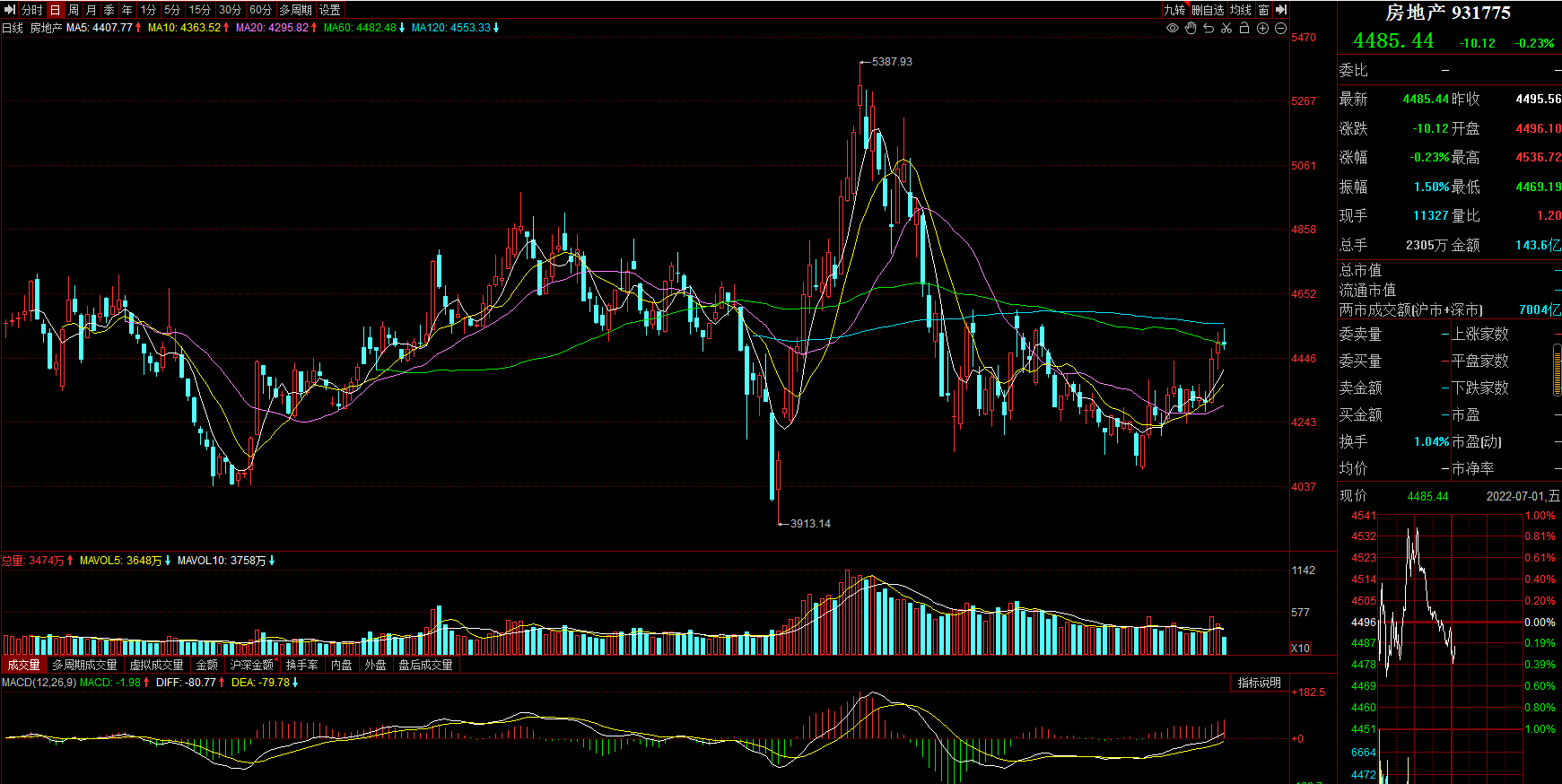Viewport: 1562px width, 784px height.
Task: Click the DEA: -79.78 value
Action: (x=261, y=683)
